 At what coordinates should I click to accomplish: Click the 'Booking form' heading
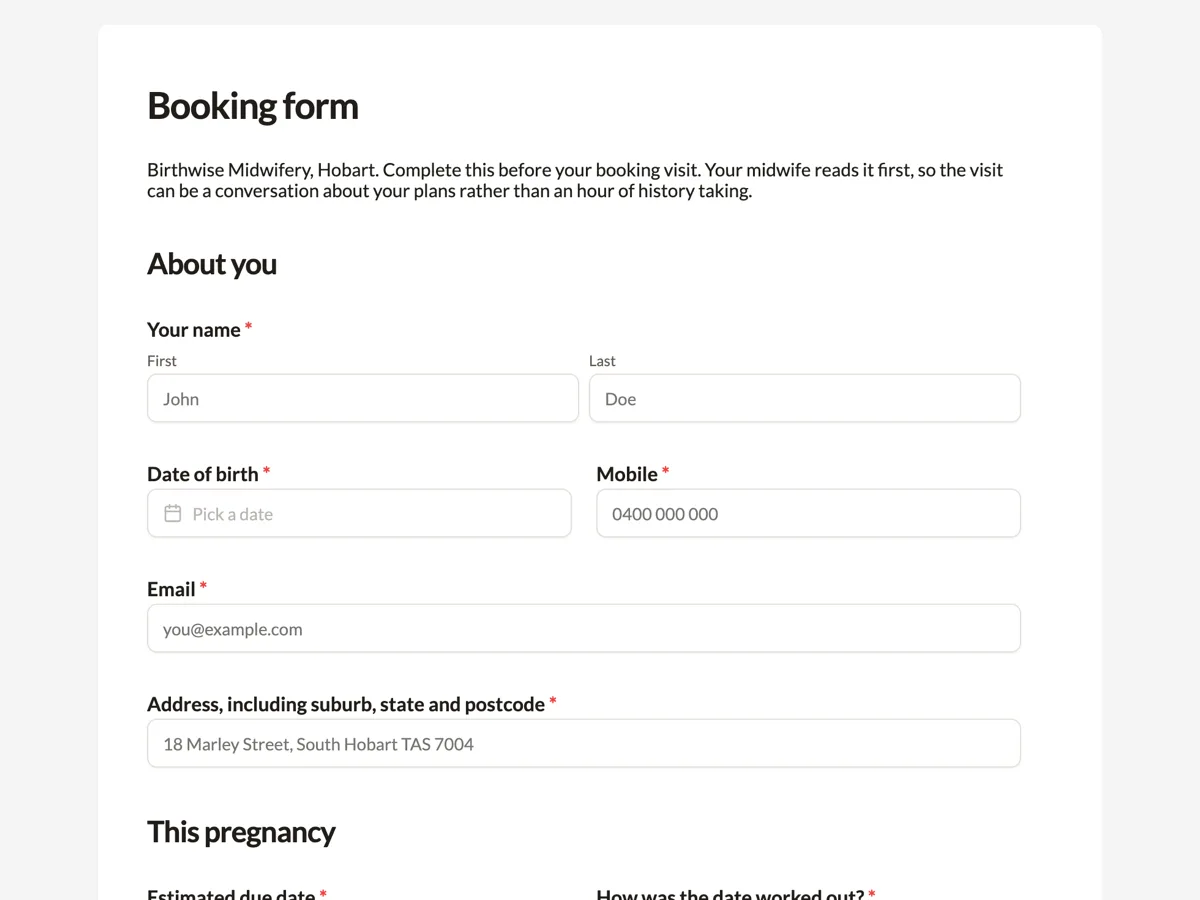[x=253, y=106]
